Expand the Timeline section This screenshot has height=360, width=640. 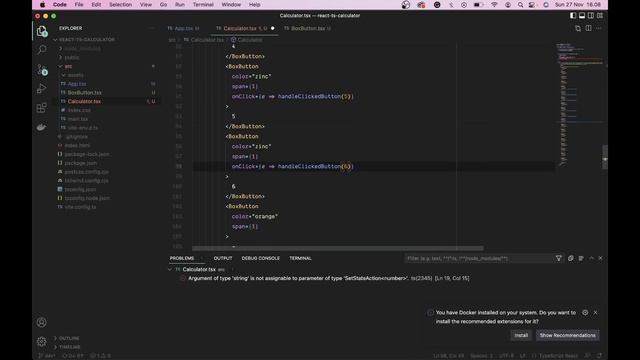(x=56, y=347)
